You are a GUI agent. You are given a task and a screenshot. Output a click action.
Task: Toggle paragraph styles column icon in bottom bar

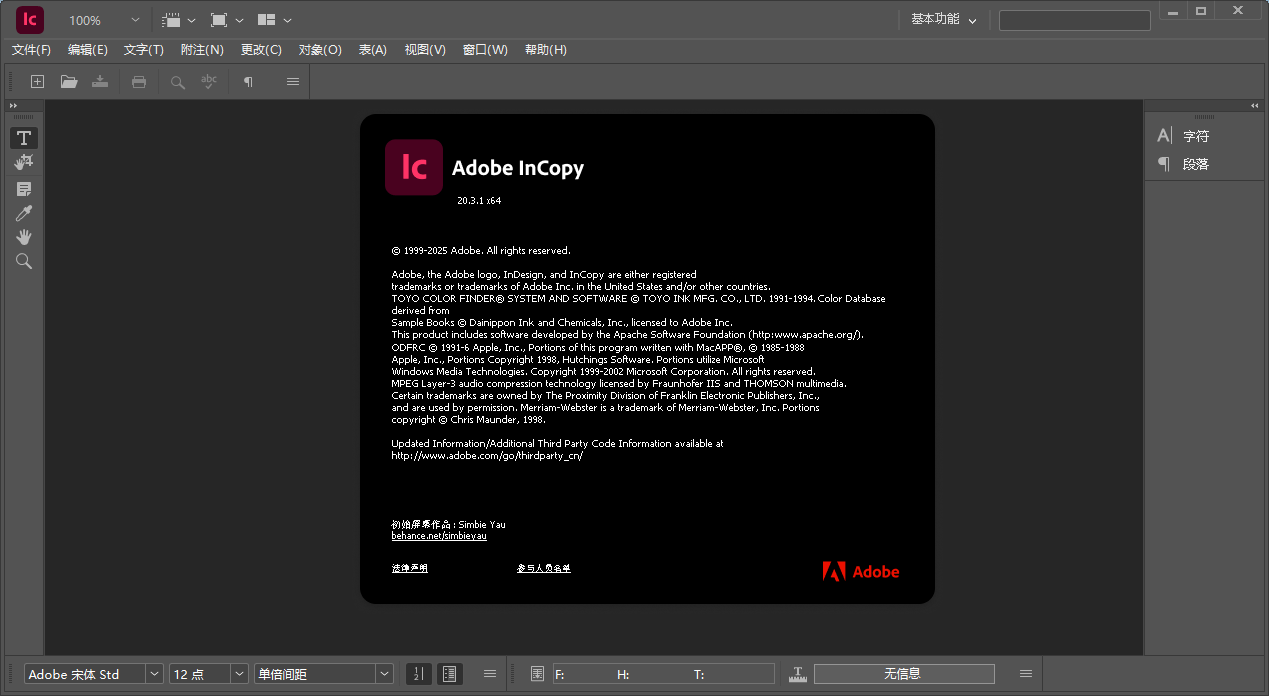coord(450,674)
